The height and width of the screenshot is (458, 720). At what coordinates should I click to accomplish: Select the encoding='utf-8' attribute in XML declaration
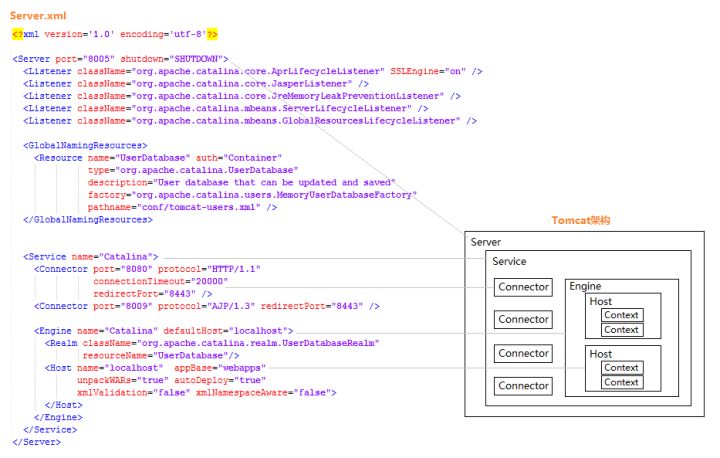[163, 34]
